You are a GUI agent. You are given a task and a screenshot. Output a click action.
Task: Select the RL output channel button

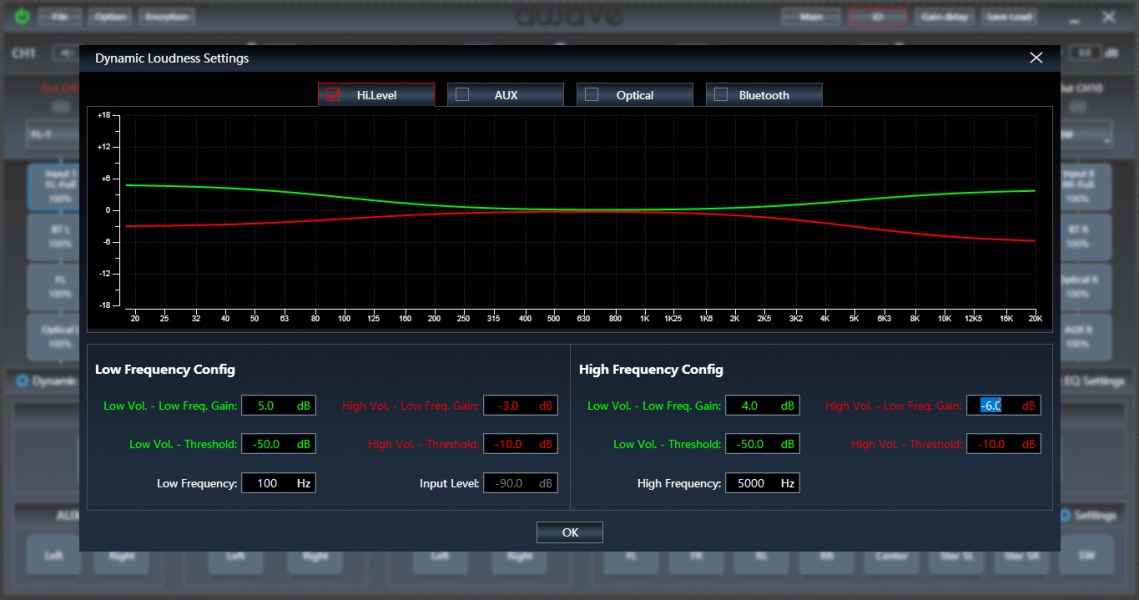coord(761,556)
